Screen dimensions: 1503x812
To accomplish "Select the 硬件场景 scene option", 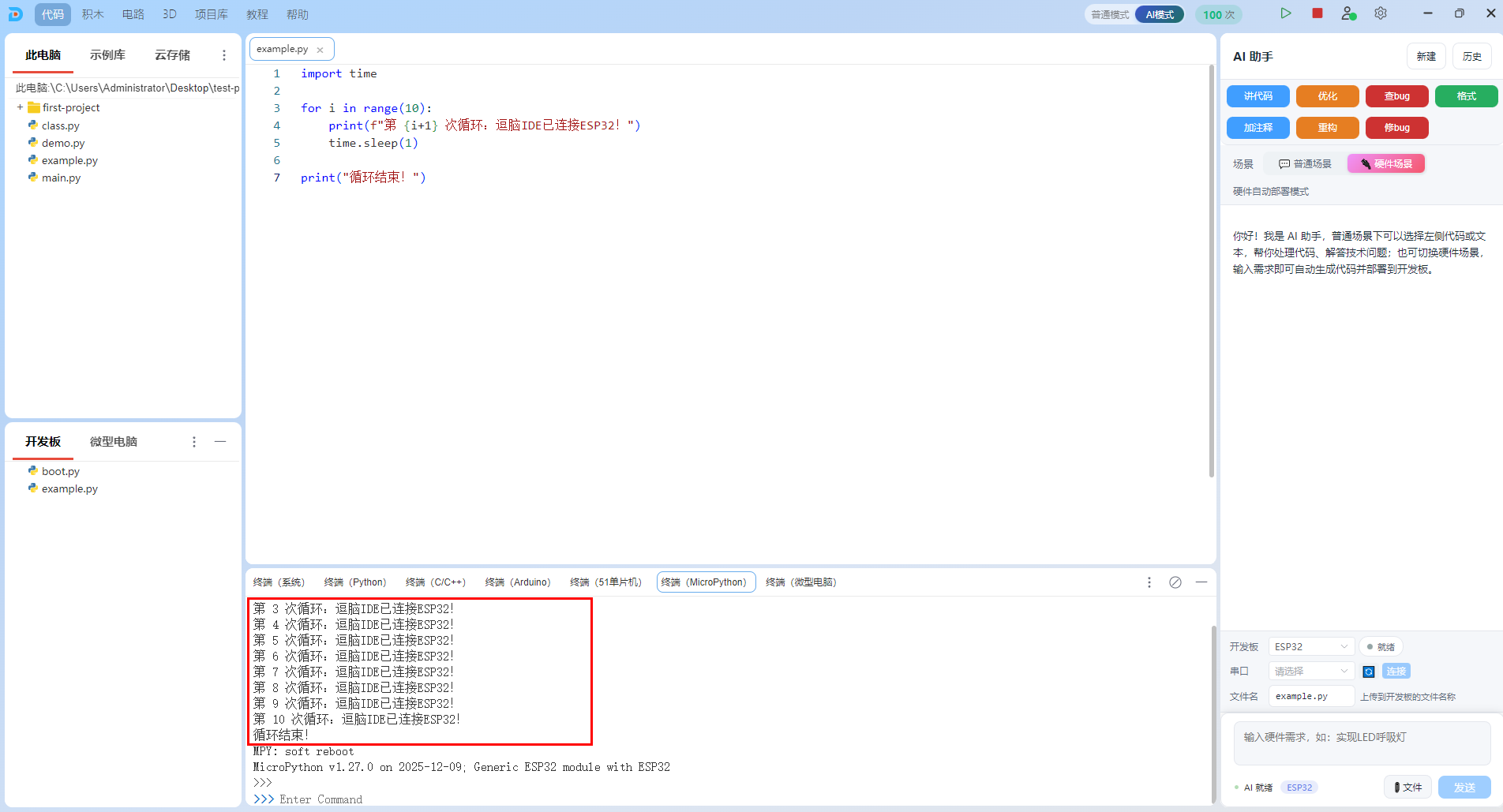I will pos(1385,164).
